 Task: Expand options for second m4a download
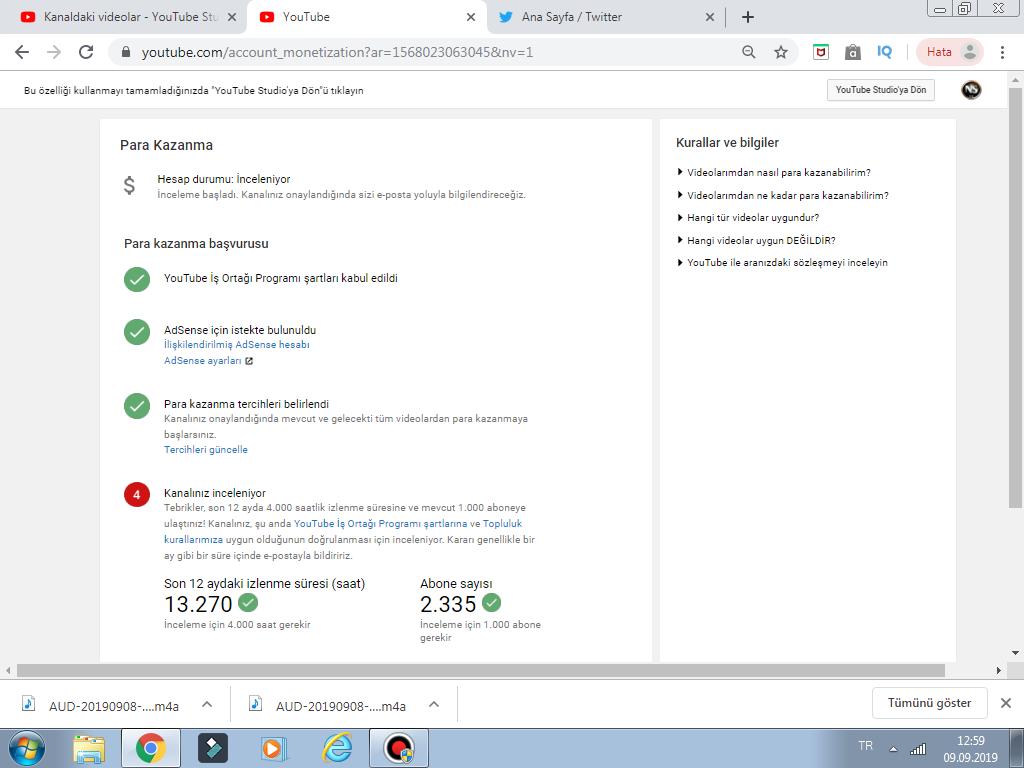click(434, 704)
